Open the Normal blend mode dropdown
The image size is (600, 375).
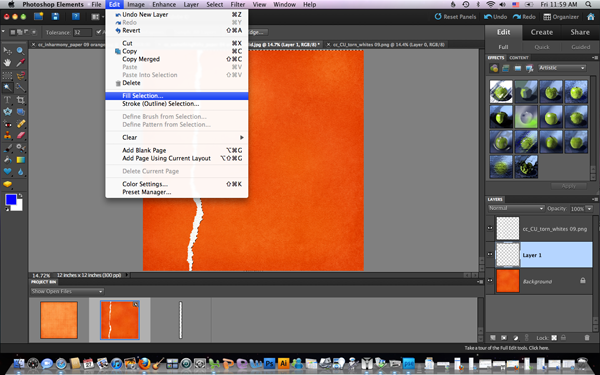[x=516, y=209]
